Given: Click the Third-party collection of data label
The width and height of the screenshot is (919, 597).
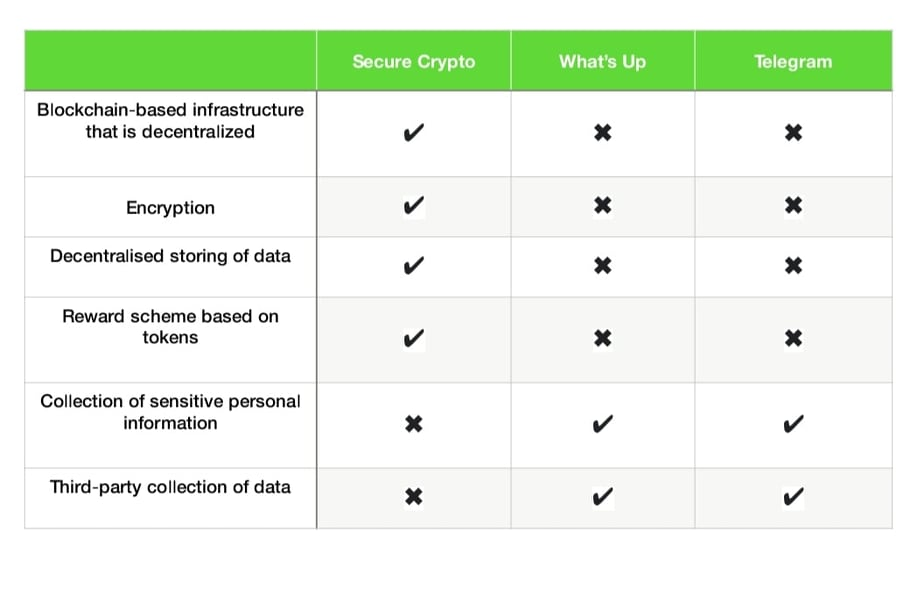Looking at the screenshot, I should coord(170,487).
